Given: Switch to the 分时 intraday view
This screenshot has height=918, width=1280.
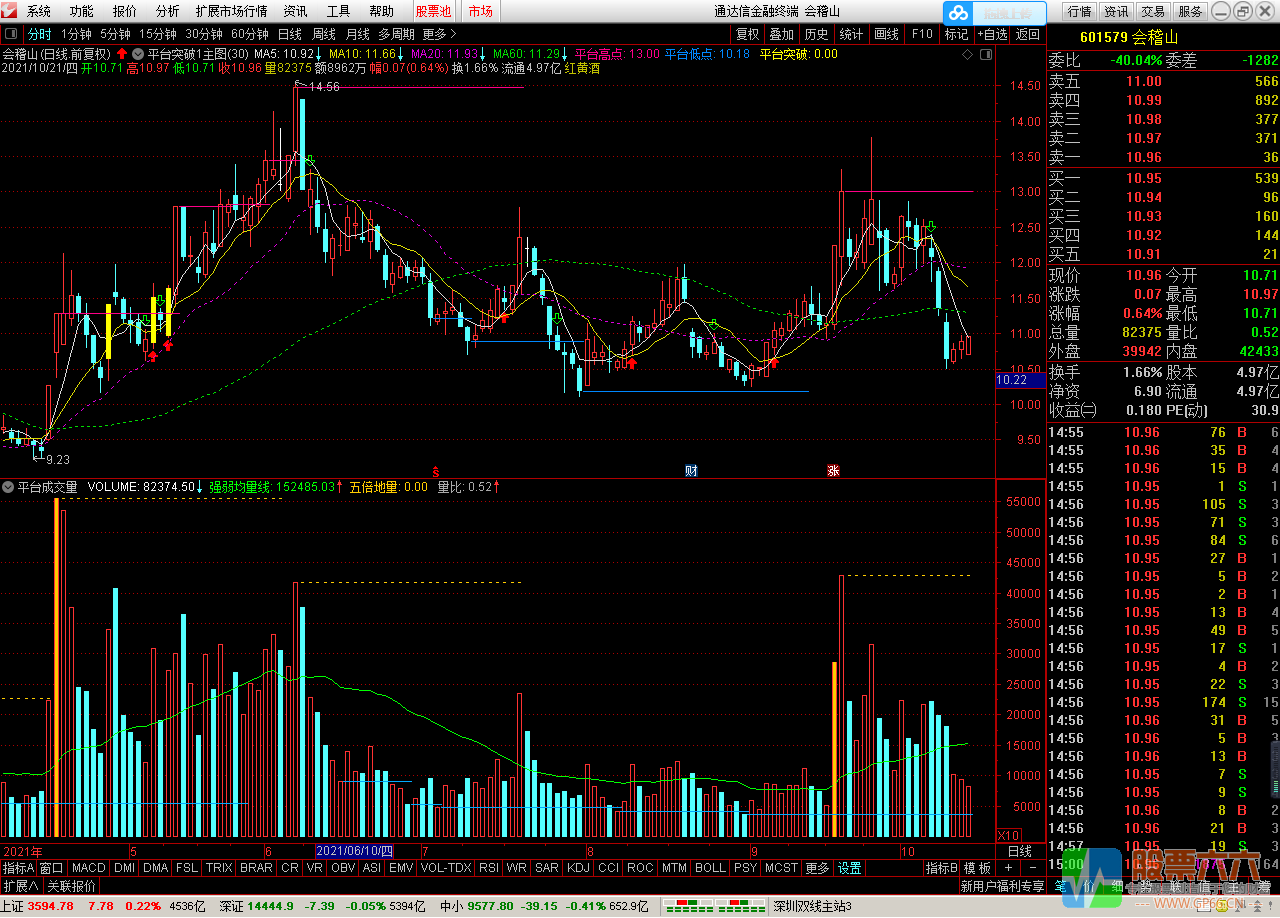Looking at the screenshot, I should pyautogui.click(x=39, y=34).
